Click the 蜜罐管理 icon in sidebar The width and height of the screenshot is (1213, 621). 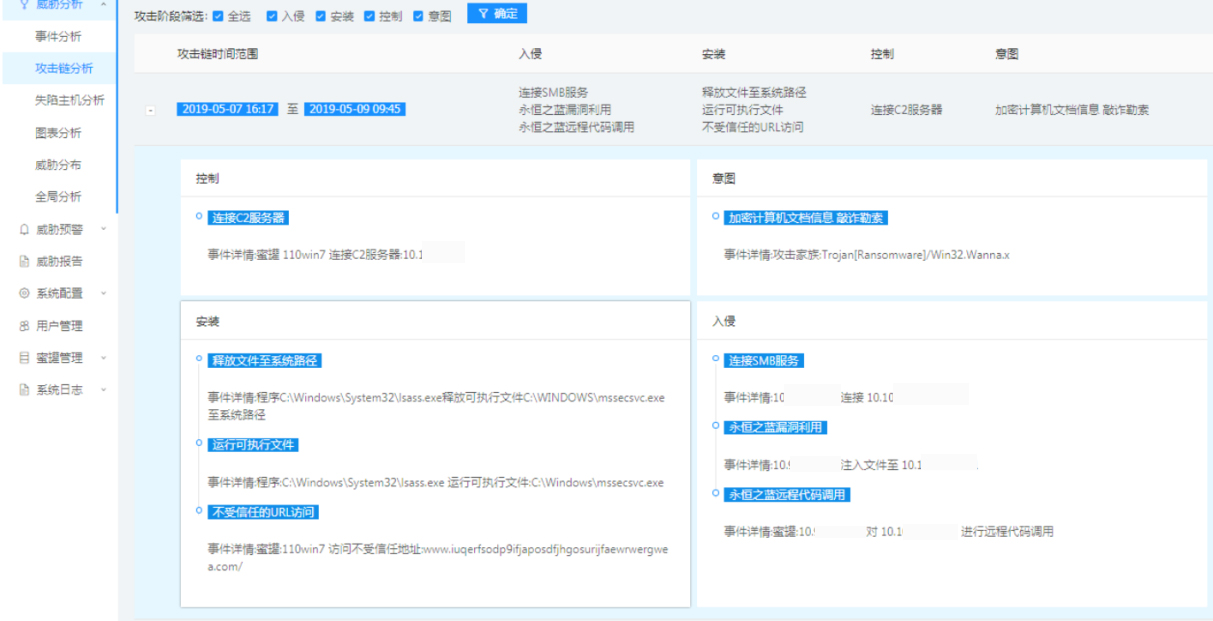point(20,359)
